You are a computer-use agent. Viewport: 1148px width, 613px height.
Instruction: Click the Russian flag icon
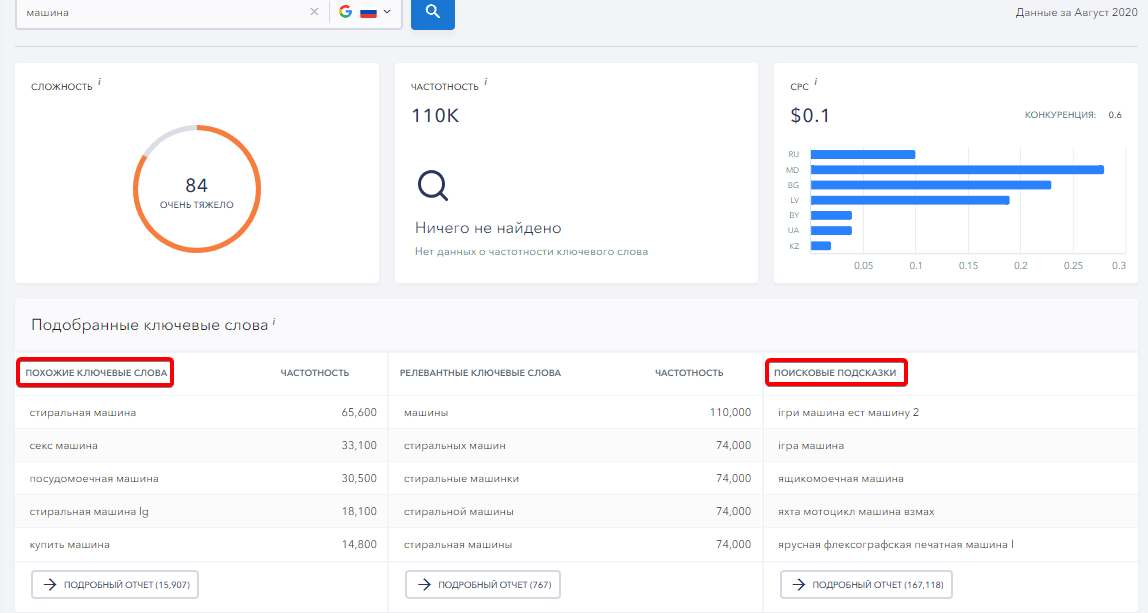[x=368, y=12]
